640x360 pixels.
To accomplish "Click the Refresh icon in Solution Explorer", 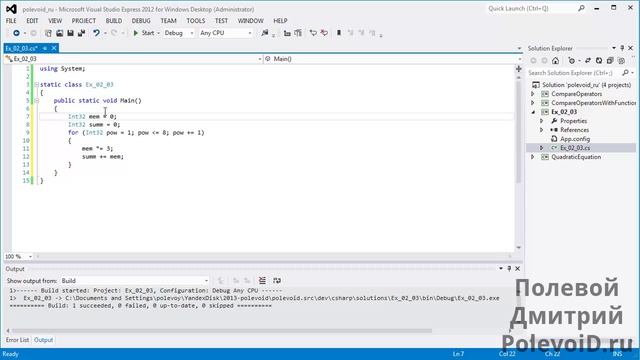I will tap(599, 61).
